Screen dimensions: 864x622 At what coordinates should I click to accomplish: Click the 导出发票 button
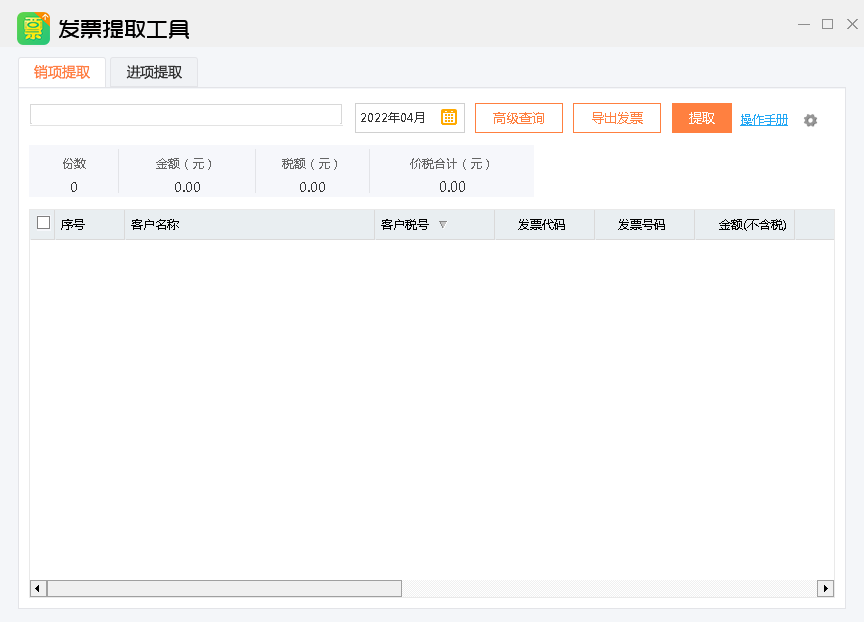617,118
